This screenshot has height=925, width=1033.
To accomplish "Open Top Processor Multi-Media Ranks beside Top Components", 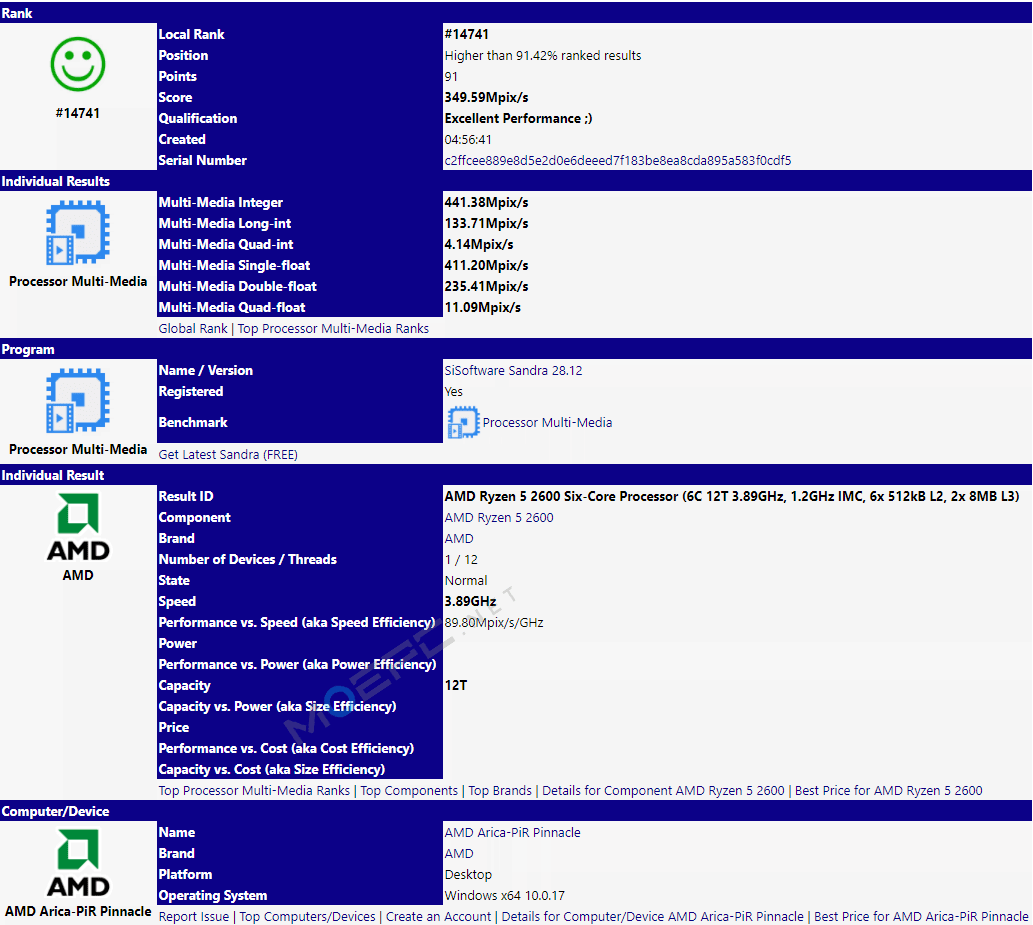I will (254, 791).
